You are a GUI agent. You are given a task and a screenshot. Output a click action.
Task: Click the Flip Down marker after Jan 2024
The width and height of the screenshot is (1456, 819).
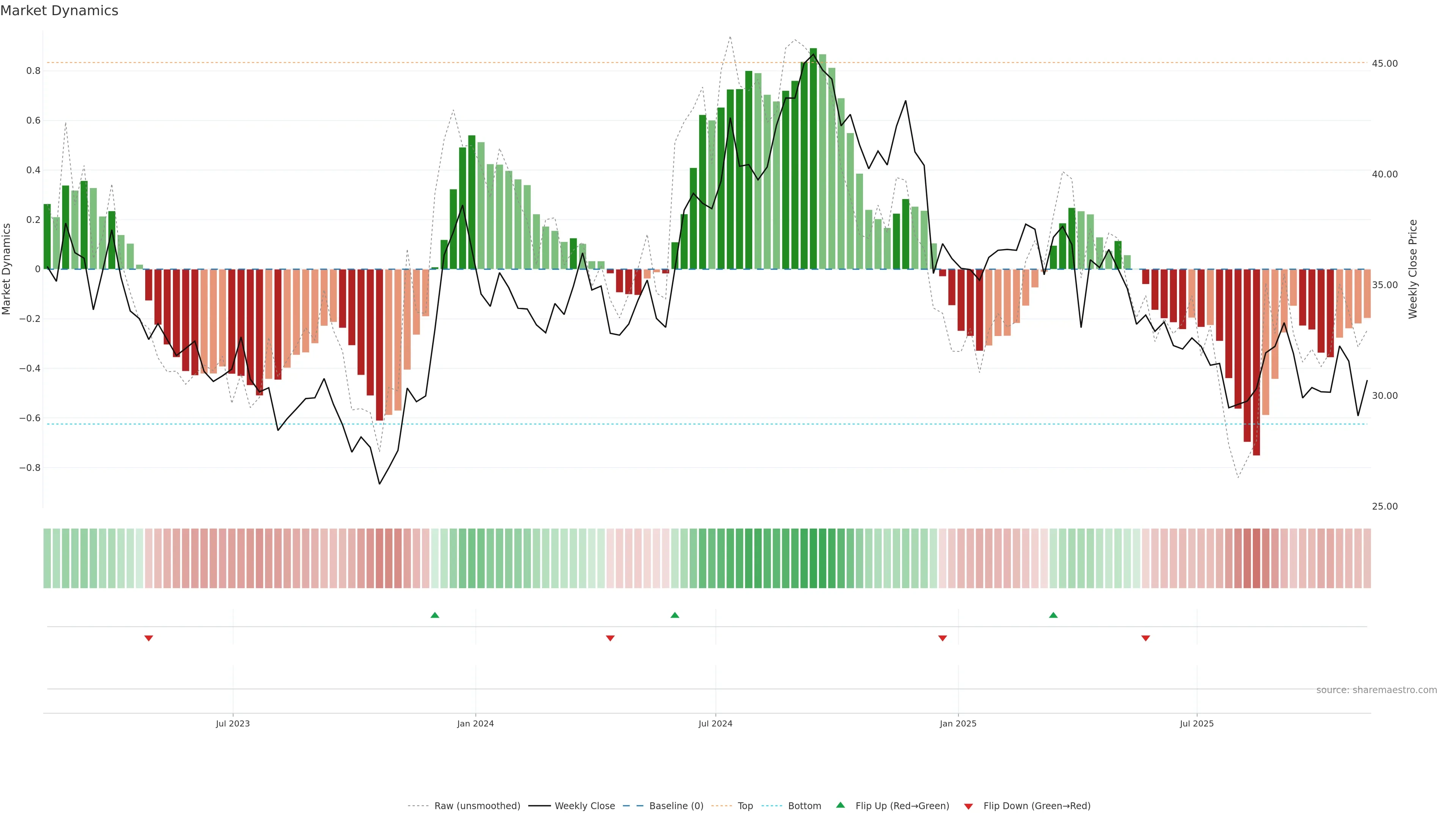tap(610, 638)
